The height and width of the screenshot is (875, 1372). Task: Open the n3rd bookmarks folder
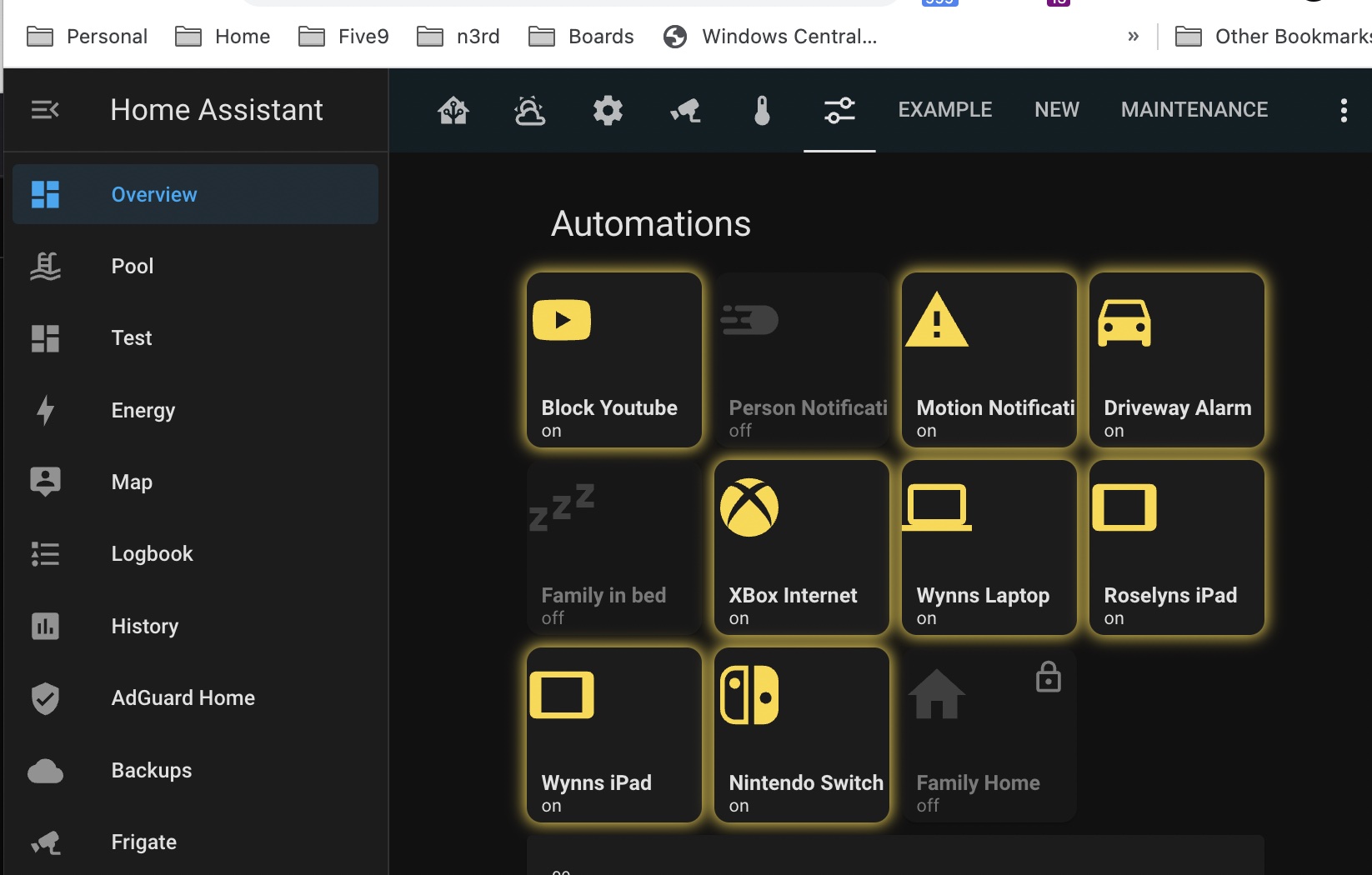[x=458, y=37]
